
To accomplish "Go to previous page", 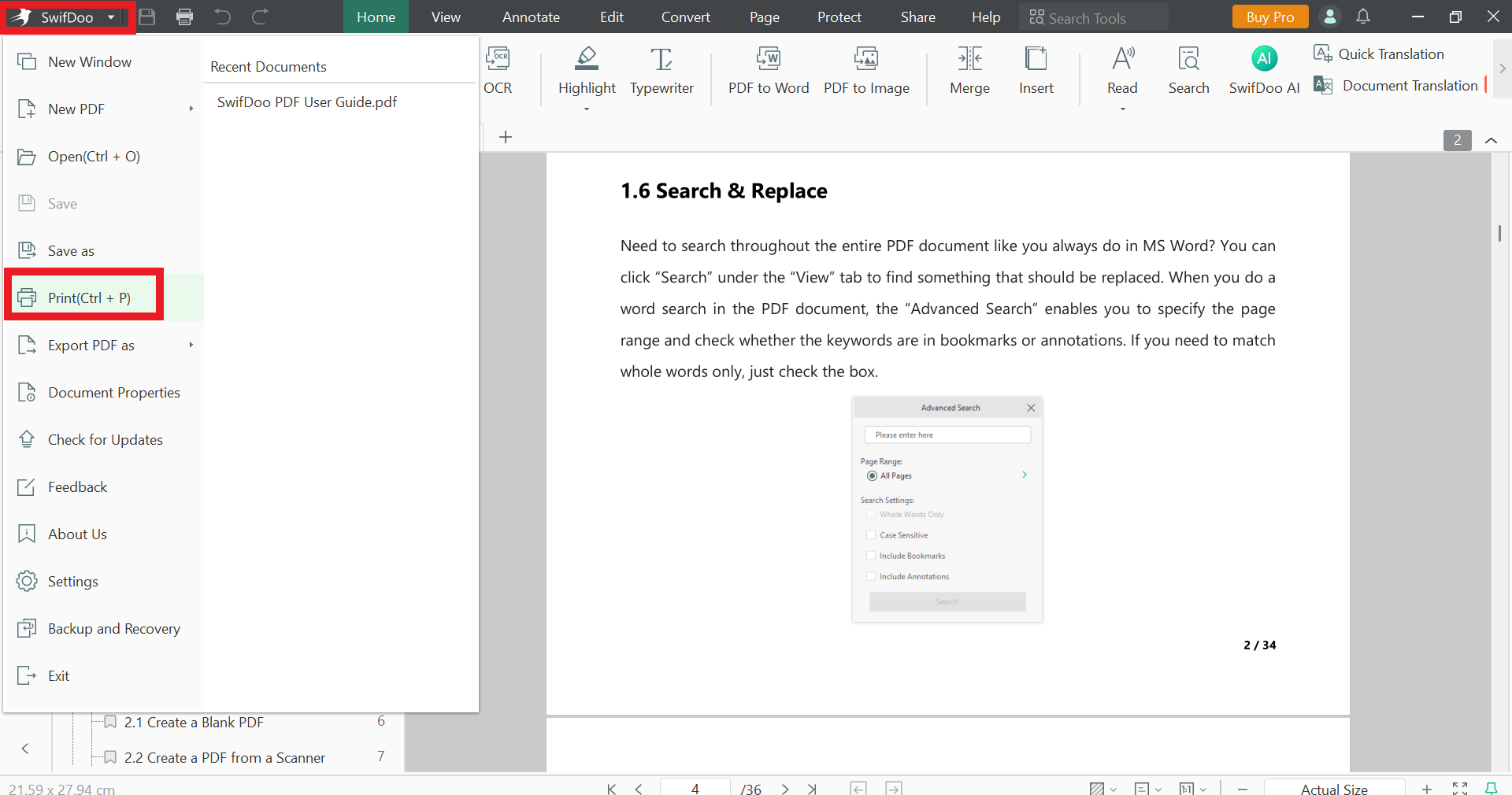I will (639, 789).
